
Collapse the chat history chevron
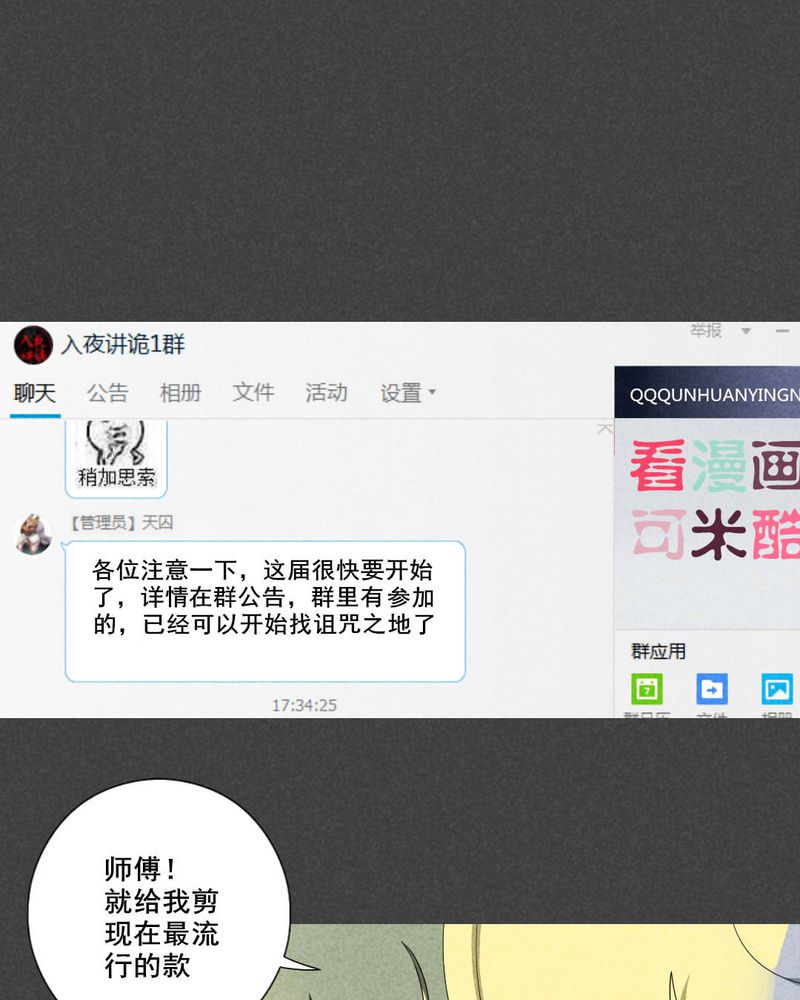coord(604,427)
